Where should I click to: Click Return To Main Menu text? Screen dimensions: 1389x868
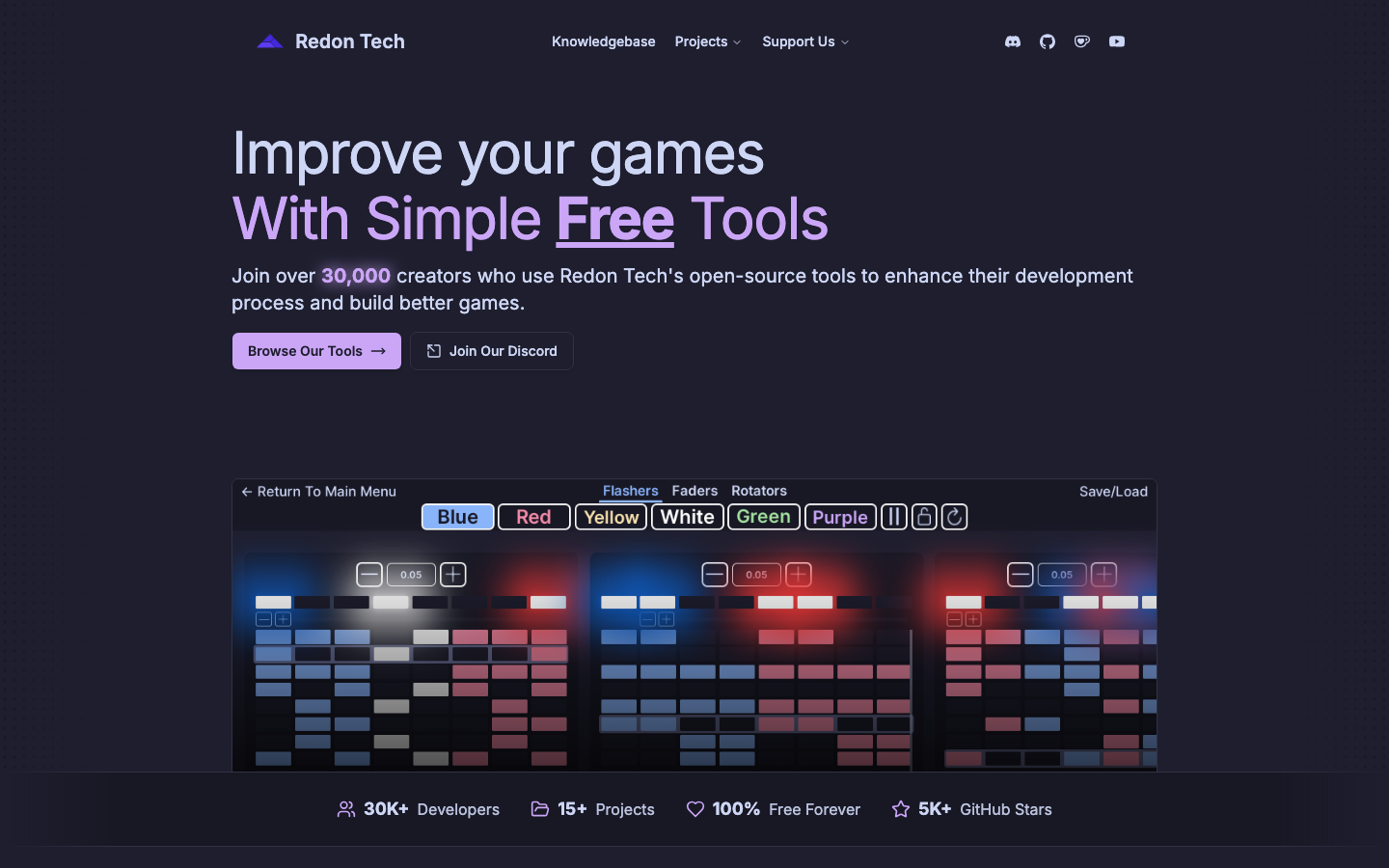point(327,492)
